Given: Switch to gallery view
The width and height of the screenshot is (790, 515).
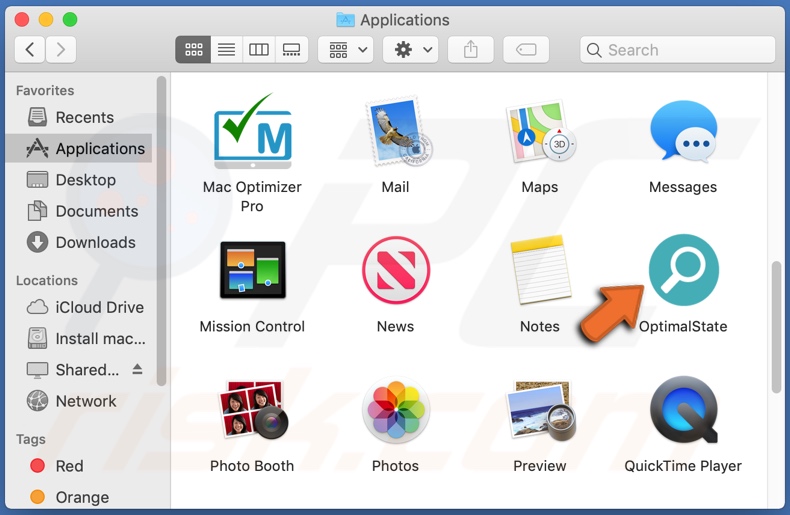Looking at the screenshot, I should (291, 49).
